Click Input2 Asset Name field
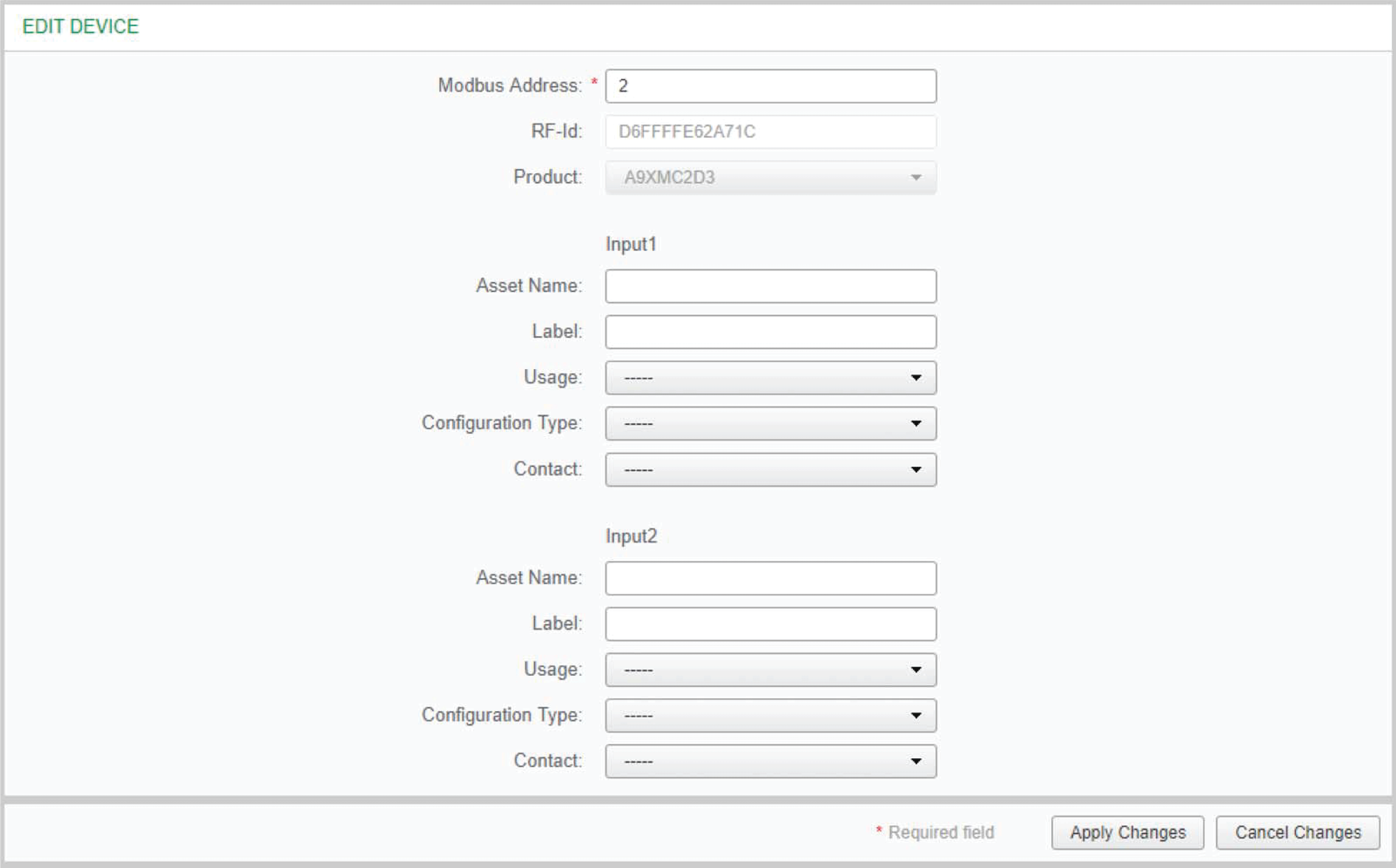Screen dimensions: 1396x868 770,578
